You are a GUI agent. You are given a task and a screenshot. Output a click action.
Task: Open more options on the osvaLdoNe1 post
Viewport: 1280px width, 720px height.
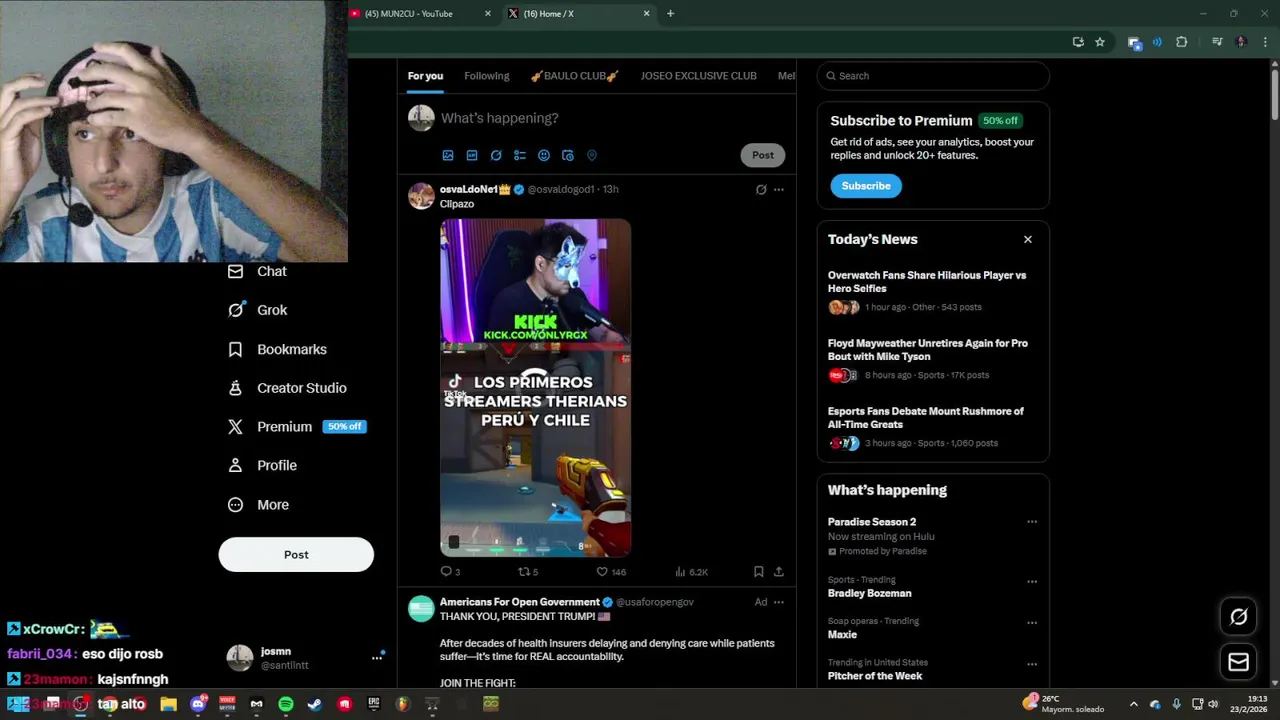[779, 189]
